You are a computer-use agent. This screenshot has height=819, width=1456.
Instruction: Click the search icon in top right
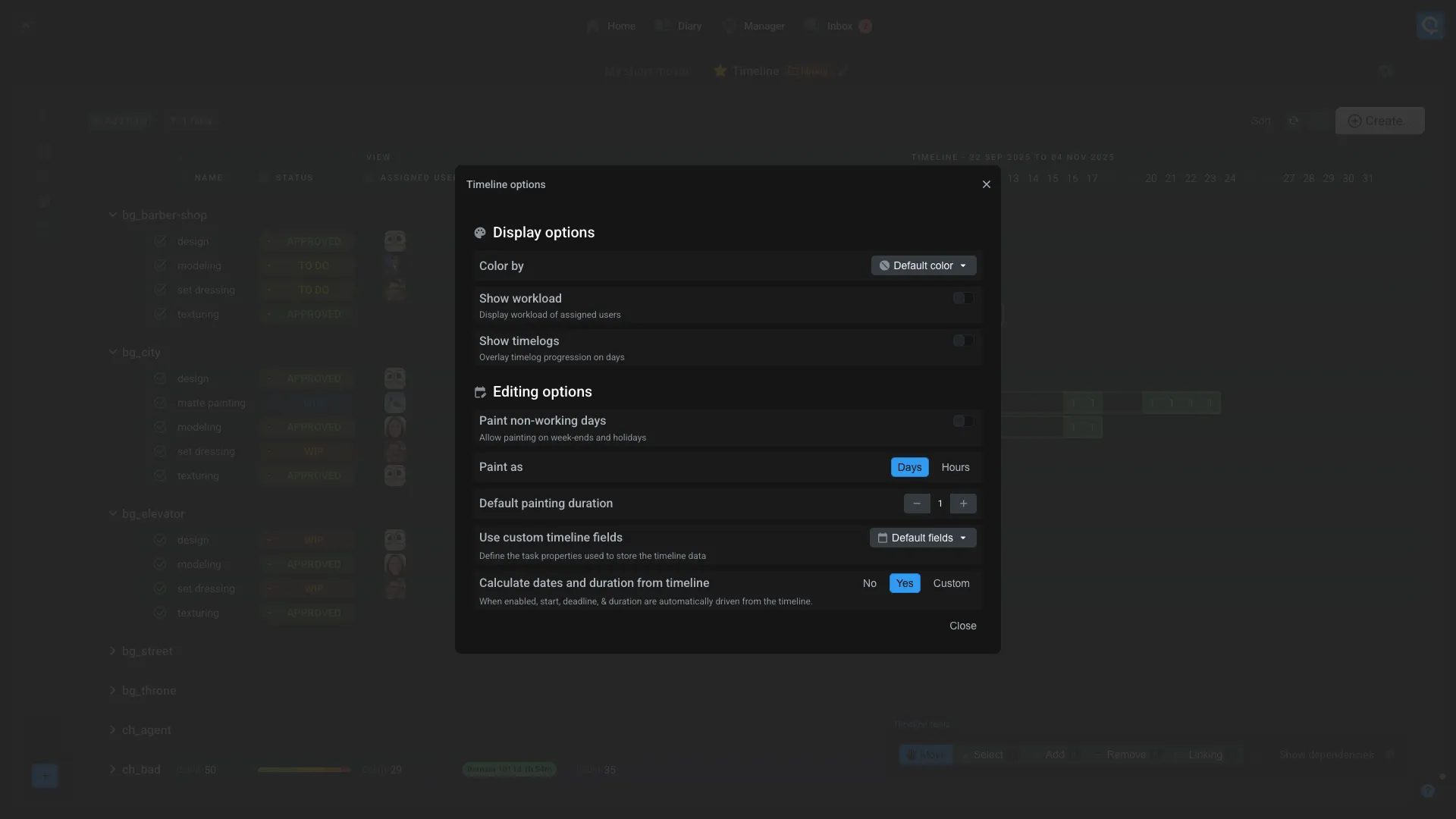1431,25
